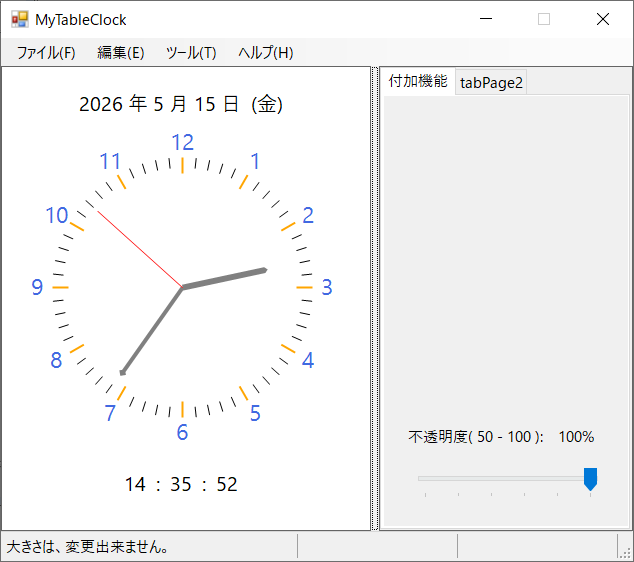Click the clock numeral 10
Image resolution: width=634 pixels, height=562 pixels.
pos(57,215)
